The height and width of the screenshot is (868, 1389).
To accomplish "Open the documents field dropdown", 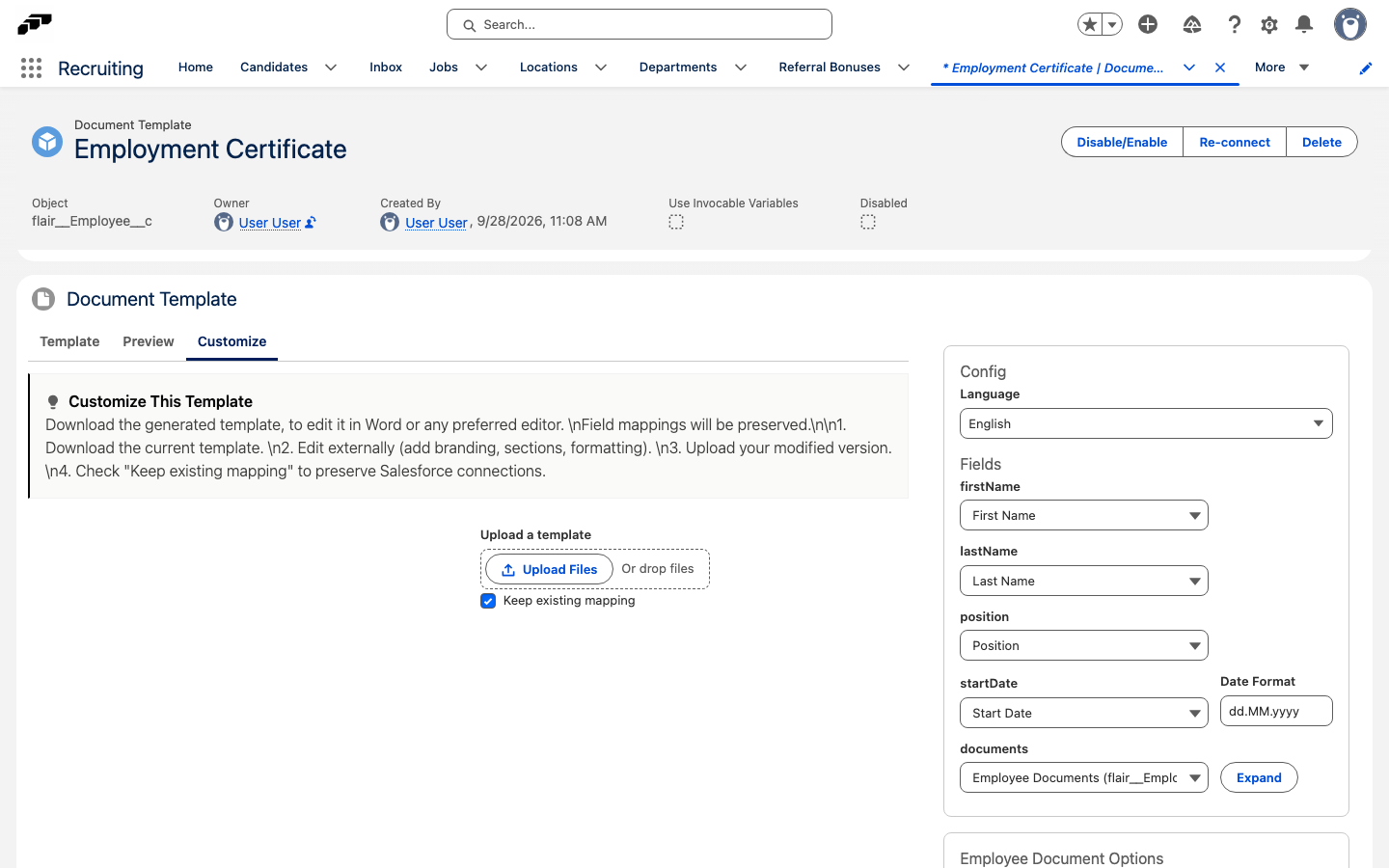I will coord(1084,777).
